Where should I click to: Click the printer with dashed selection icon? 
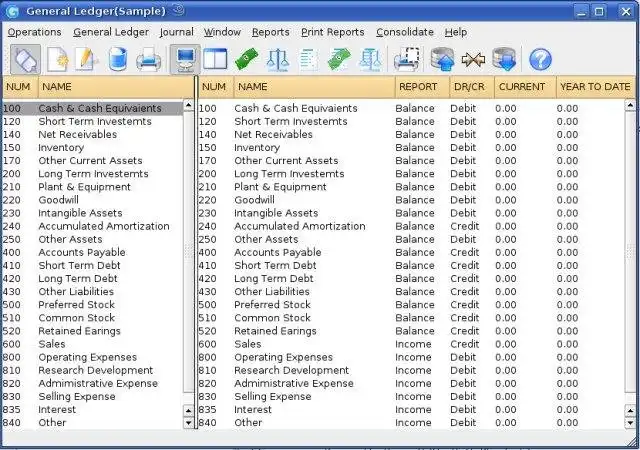click(407, 60)
